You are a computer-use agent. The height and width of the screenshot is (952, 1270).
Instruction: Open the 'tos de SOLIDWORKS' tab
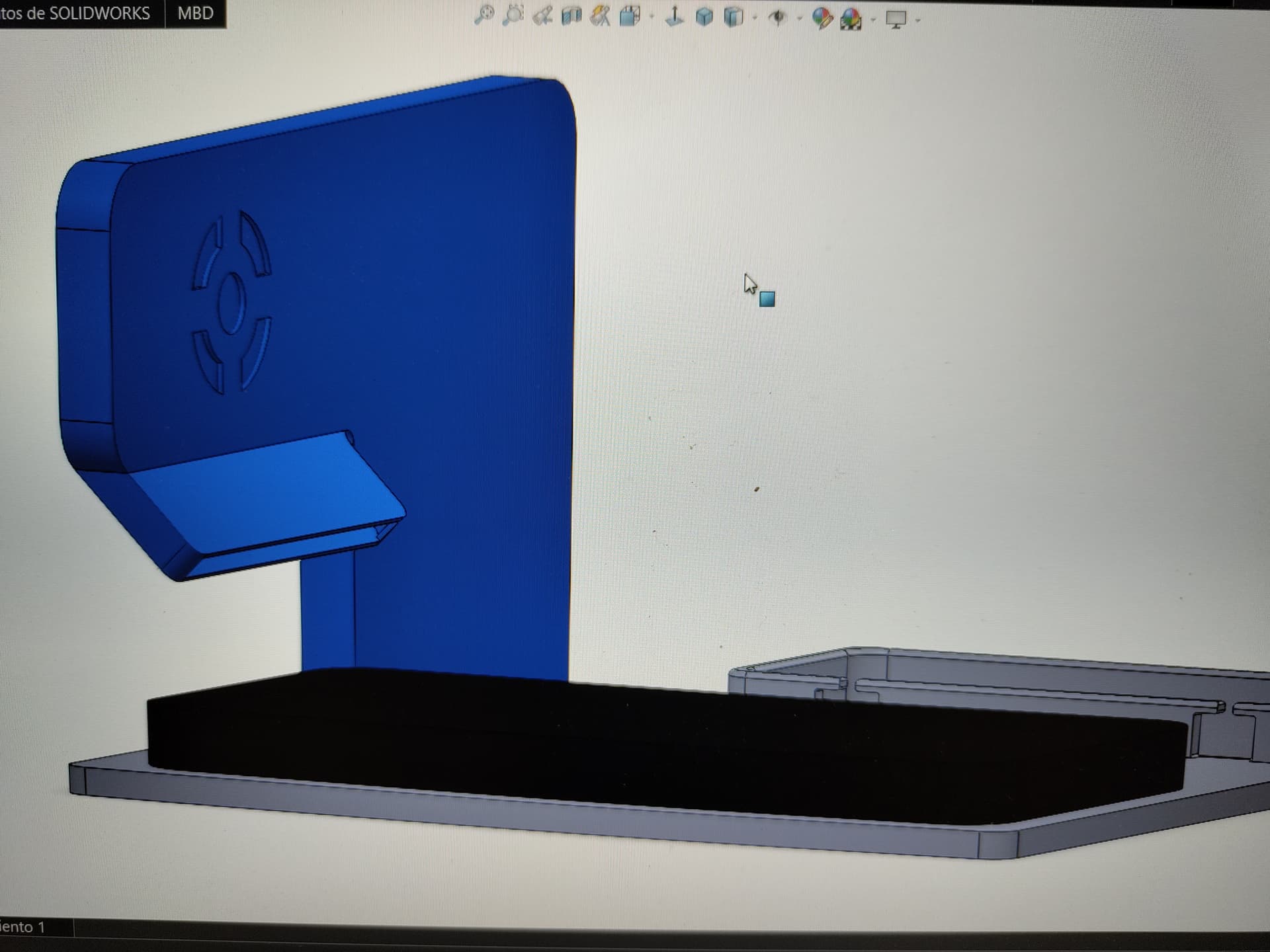pyautogui.click(x=75, y=13)
